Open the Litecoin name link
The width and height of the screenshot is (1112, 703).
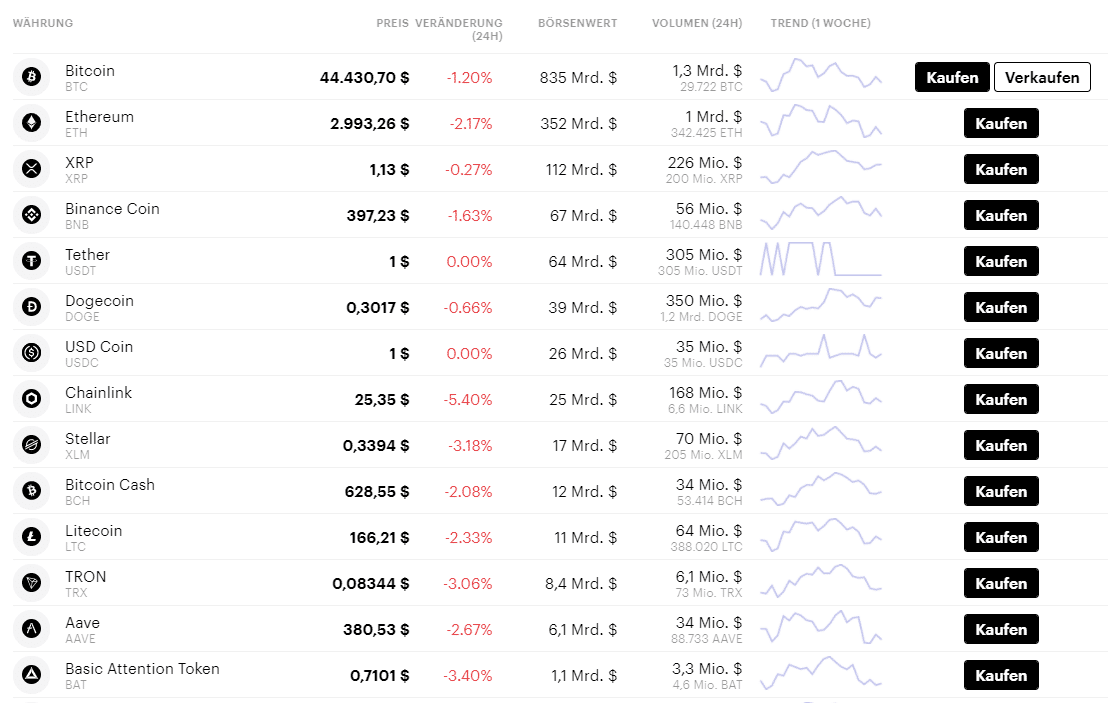tap(94, 531)
